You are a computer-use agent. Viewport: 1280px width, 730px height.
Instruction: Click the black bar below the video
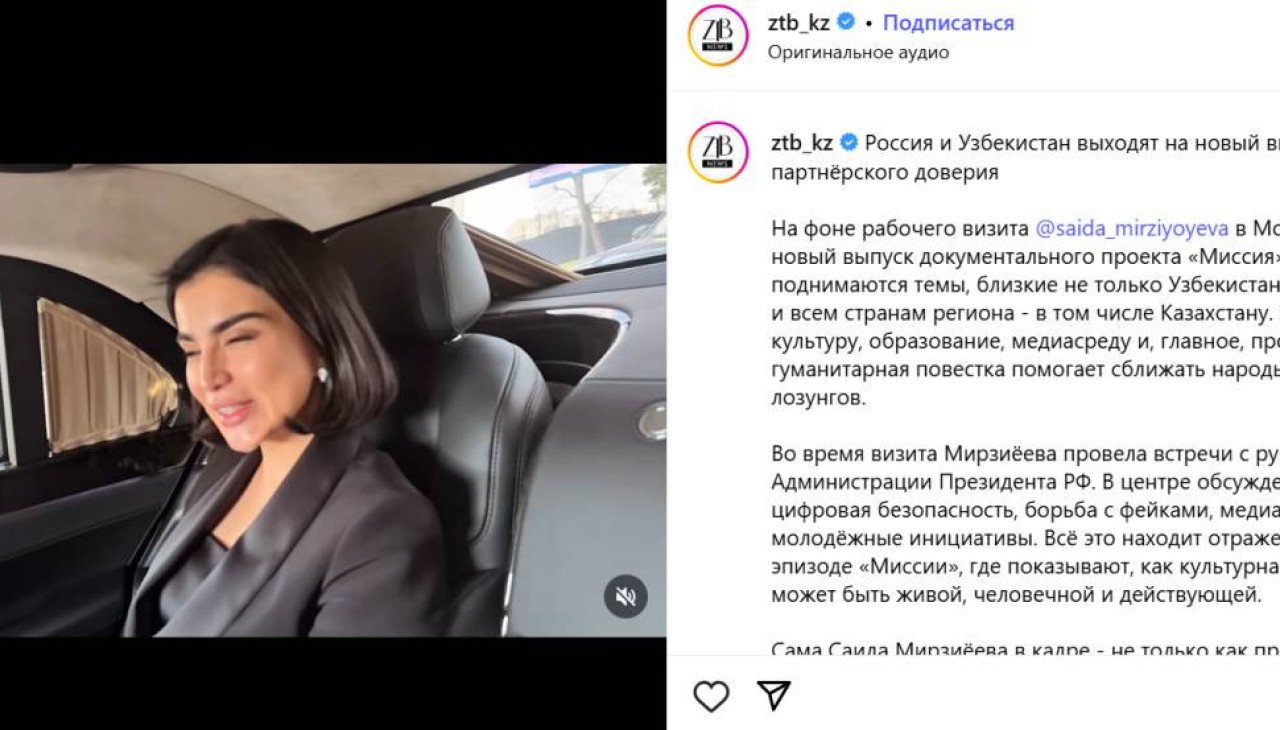pos(333,683)
